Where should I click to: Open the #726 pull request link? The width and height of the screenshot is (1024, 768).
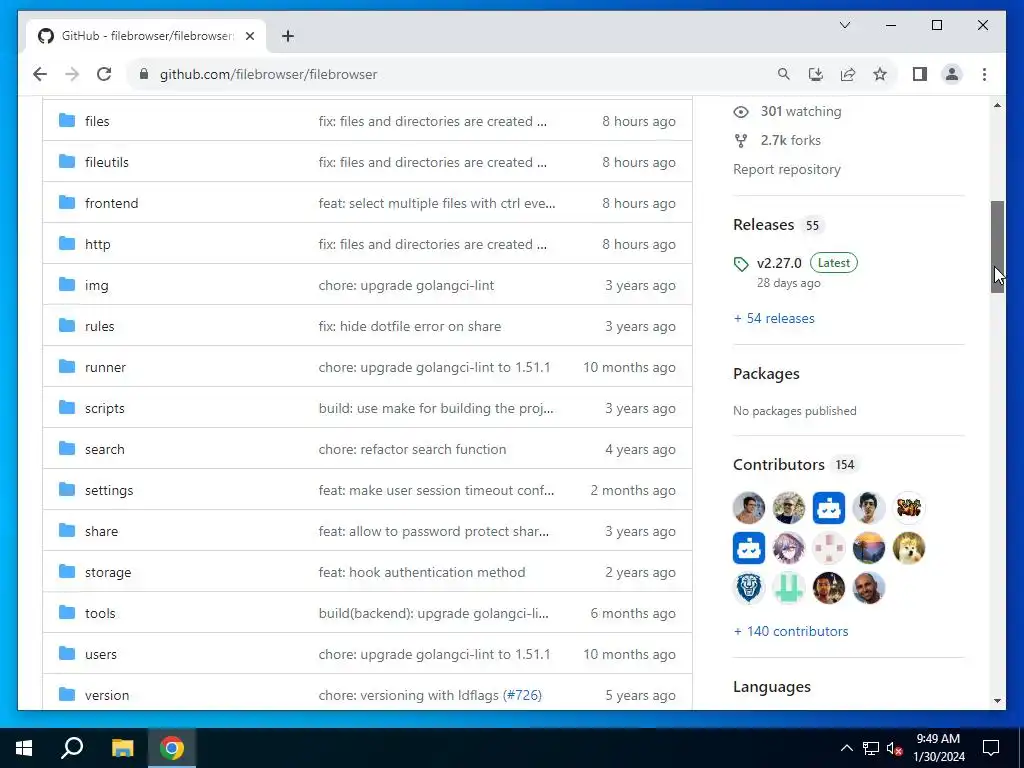click(524, 696)
